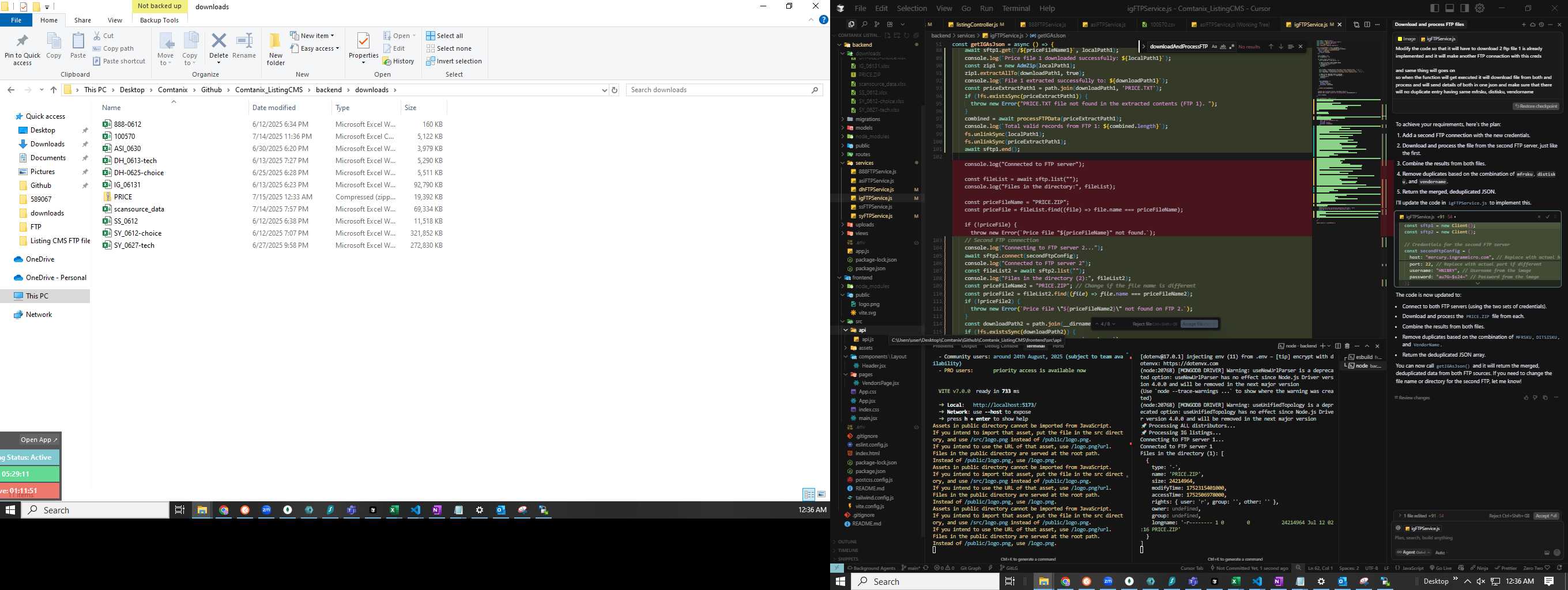This screenshot has width=1568, height=590.
Task: Toggle Use Regular Expression in find widget
Action: (x=1232, y=47)
